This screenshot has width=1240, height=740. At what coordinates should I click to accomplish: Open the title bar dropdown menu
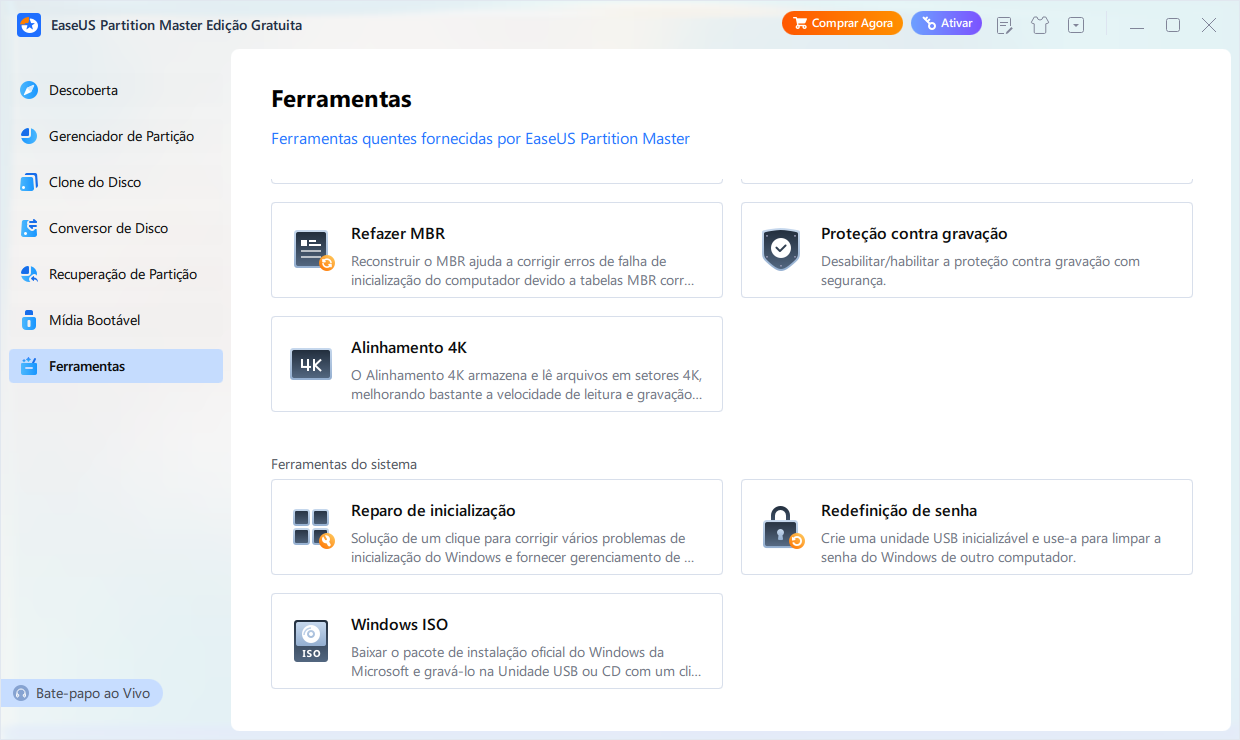pos(1076,25)
